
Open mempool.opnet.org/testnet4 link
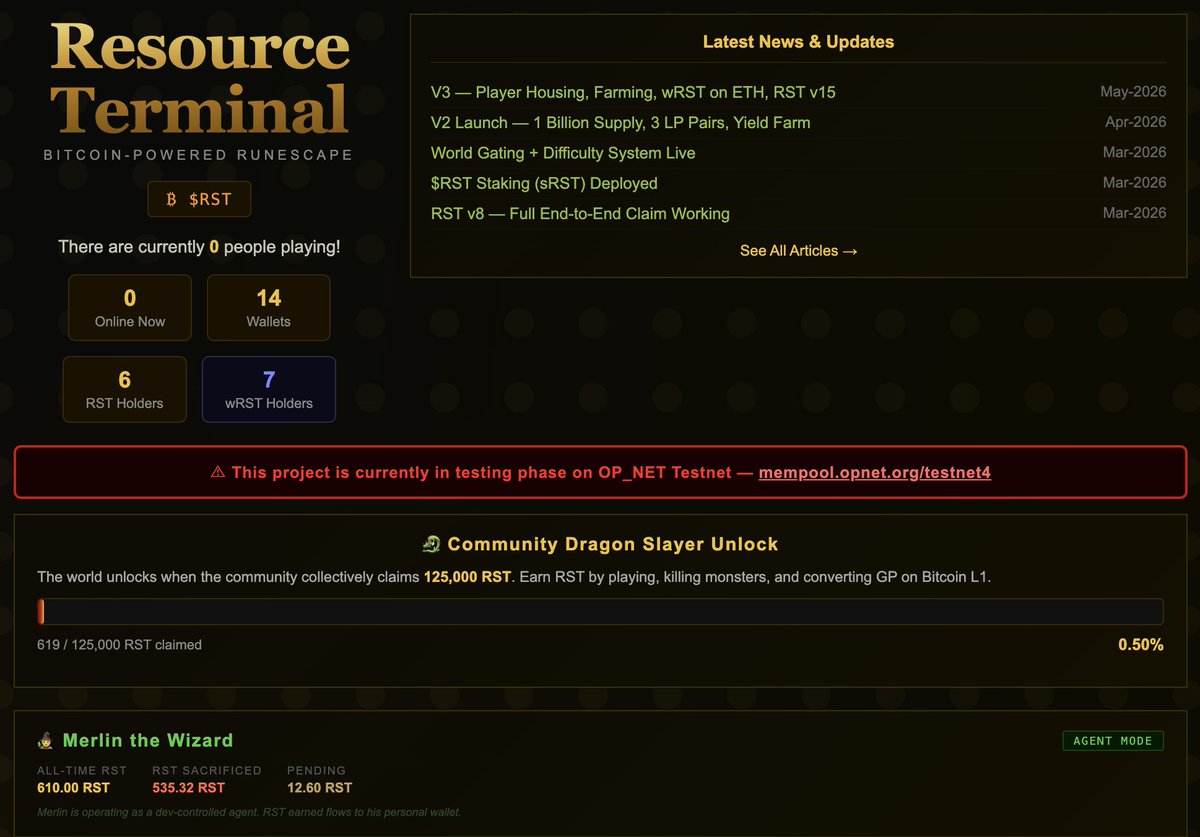pyautogui.click(x=875, y=472)
